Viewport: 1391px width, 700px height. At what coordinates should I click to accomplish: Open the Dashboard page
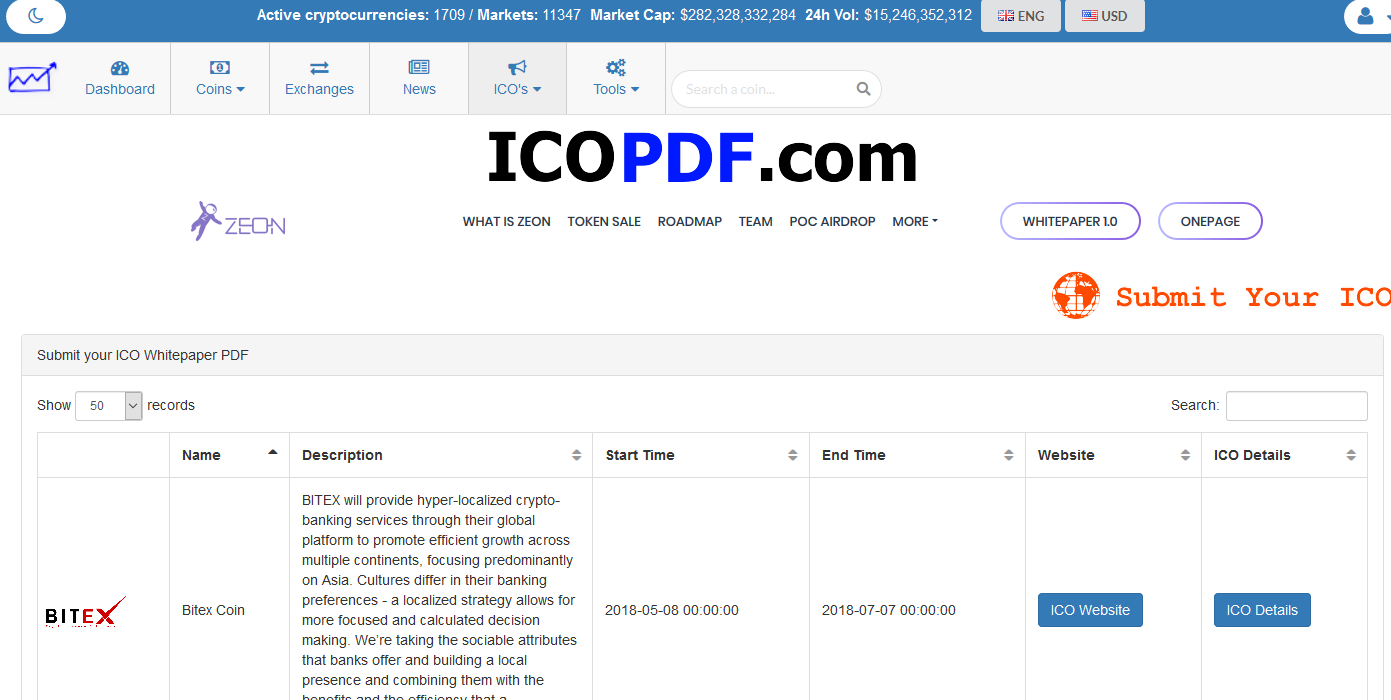coord(120,78)
